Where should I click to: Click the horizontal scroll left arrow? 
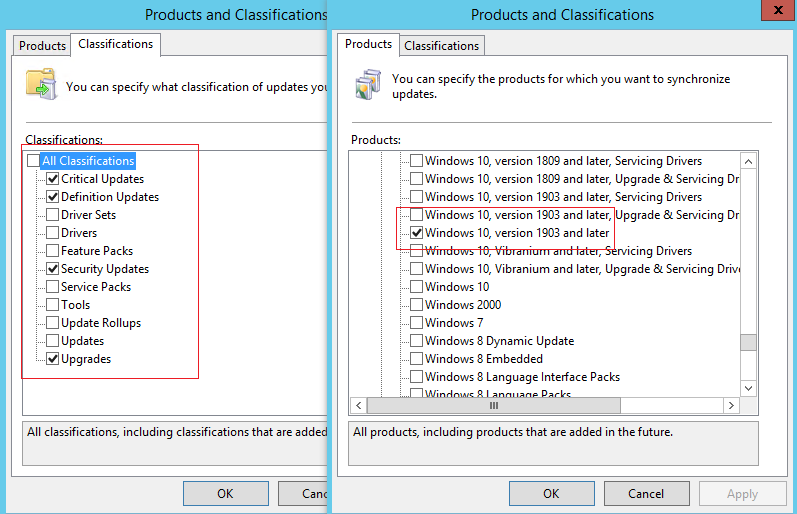tap(359, 405)
